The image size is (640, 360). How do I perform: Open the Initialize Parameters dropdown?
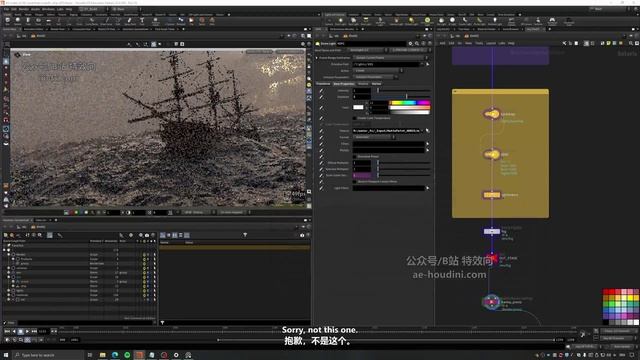point(376,77)
